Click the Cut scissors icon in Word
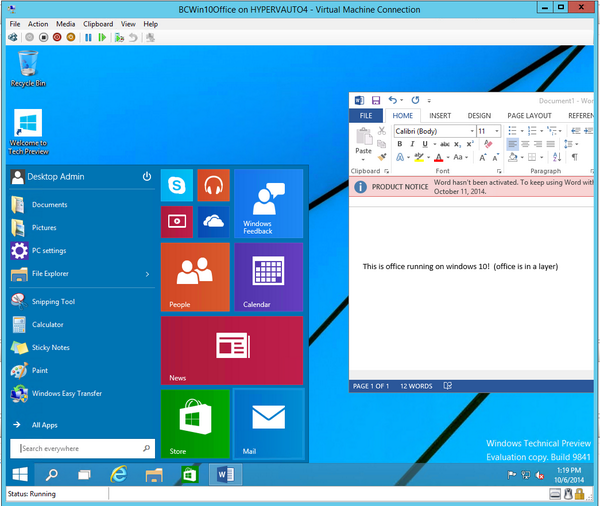Viewport: 600px width, 506px height. [x=382, y=131]
